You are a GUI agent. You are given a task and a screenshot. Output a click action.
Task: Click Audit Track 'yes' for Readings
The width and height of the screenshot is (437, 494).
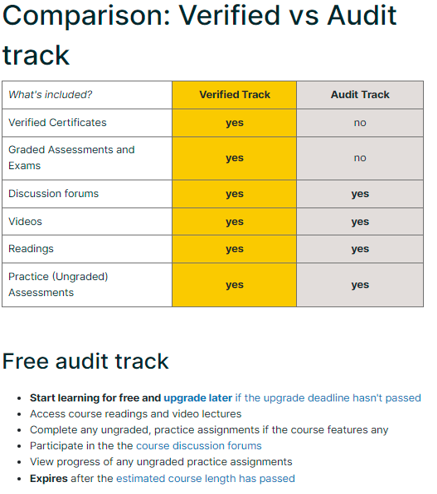tap(360, 249)
